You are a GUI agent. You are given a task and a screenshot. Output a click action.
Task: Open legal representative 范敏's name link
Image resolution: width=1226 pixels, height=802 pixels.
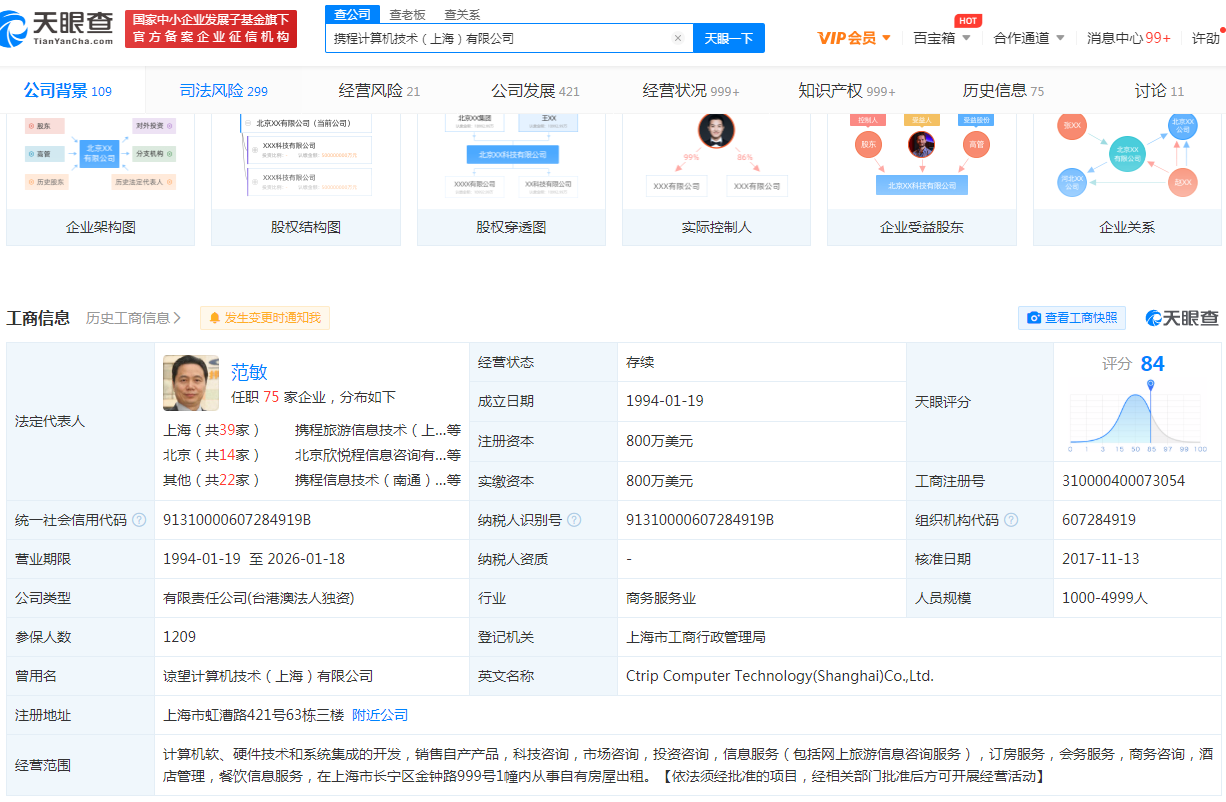(x=249, y=372)
